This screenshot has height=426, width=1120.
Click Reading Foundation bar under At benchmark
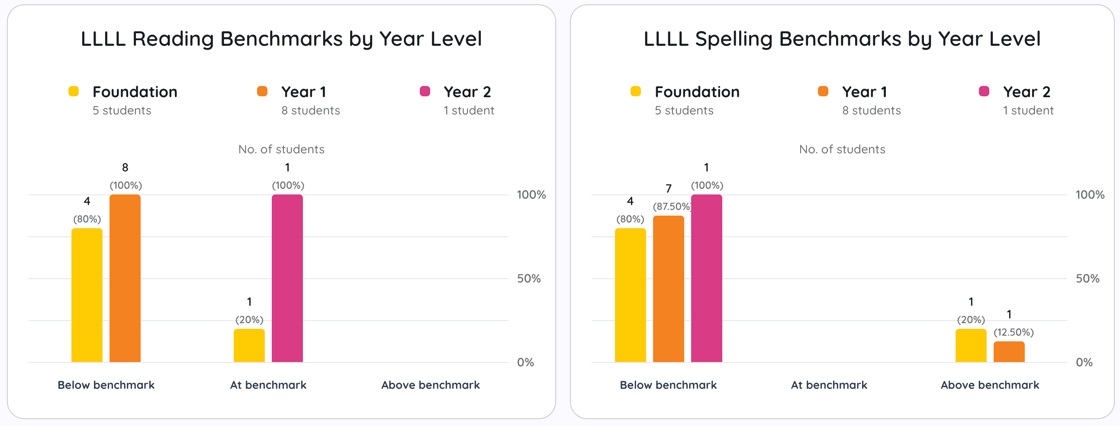pos(249,345)
